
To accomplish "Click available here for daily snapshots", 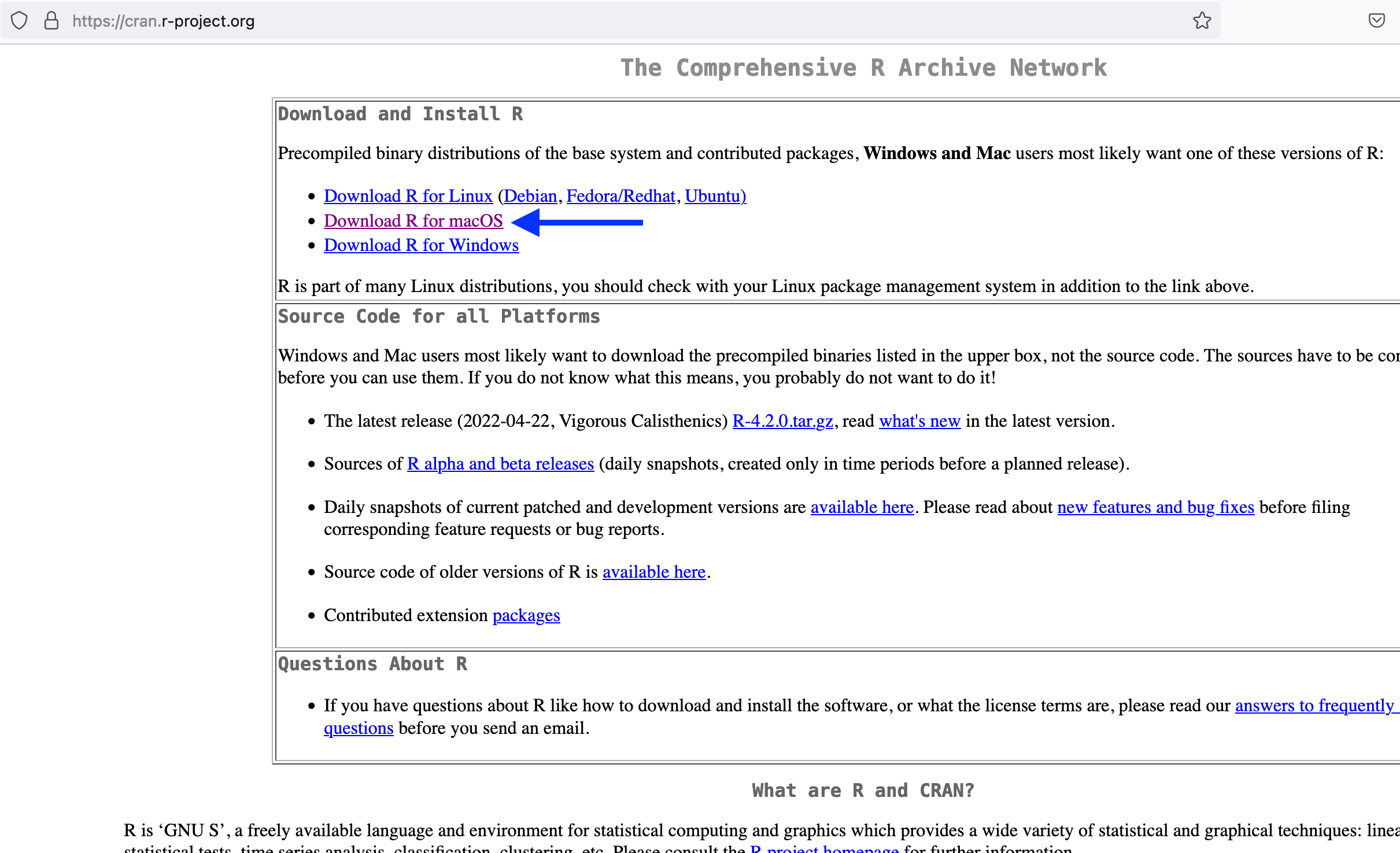I will (862, 507).
